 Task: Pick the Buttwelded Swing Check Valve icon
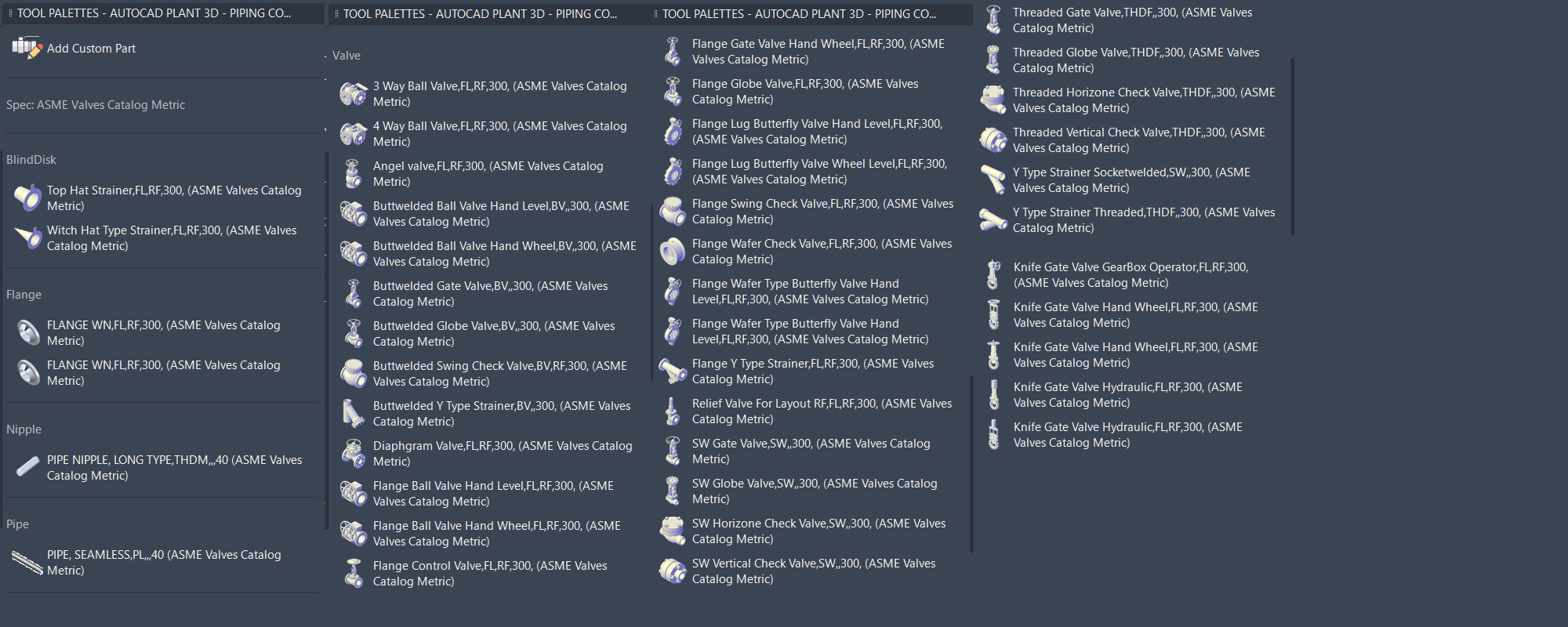click(354, 374)
